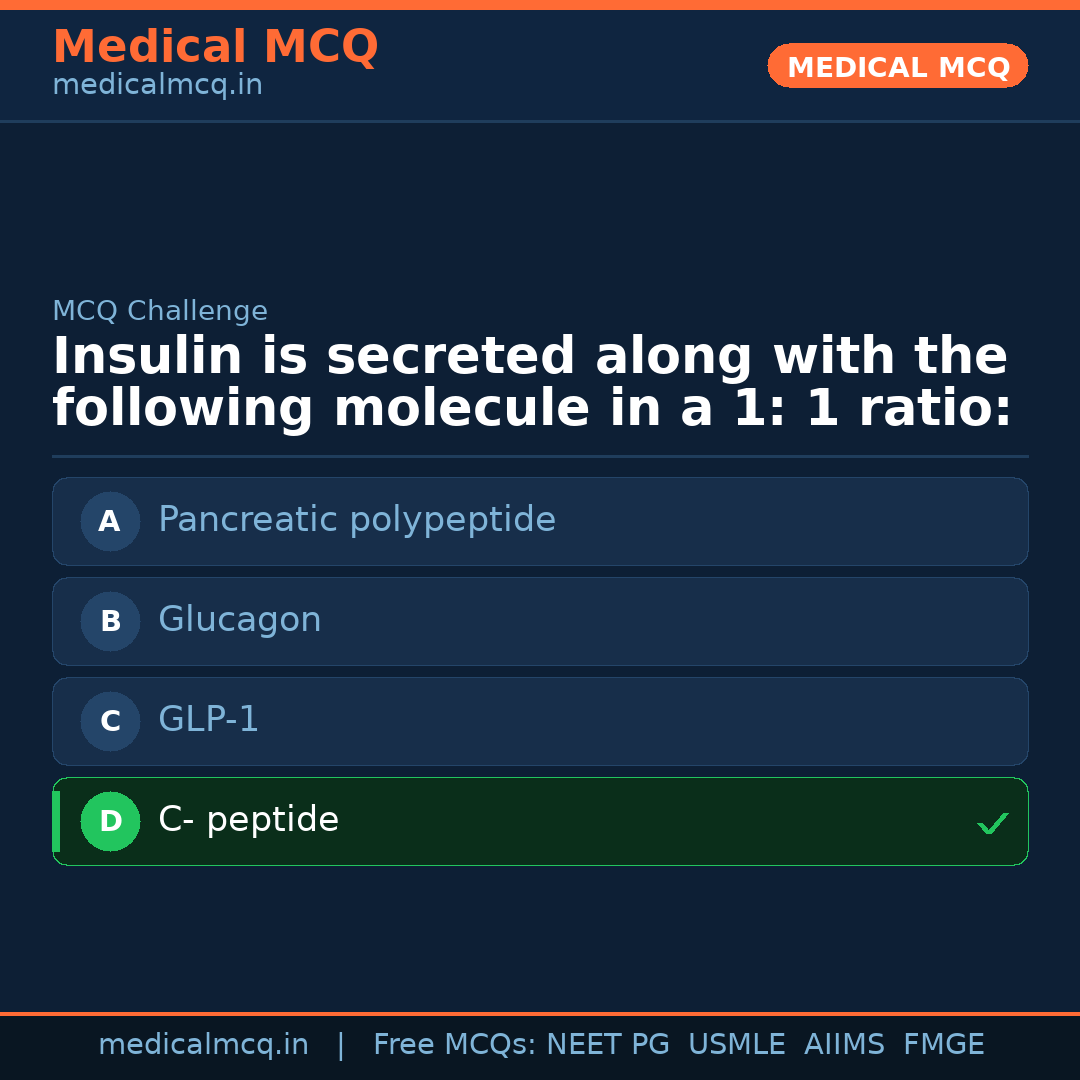Click the FMGE footer label
This screenshot has width=1080, height=1080.
943,1045
